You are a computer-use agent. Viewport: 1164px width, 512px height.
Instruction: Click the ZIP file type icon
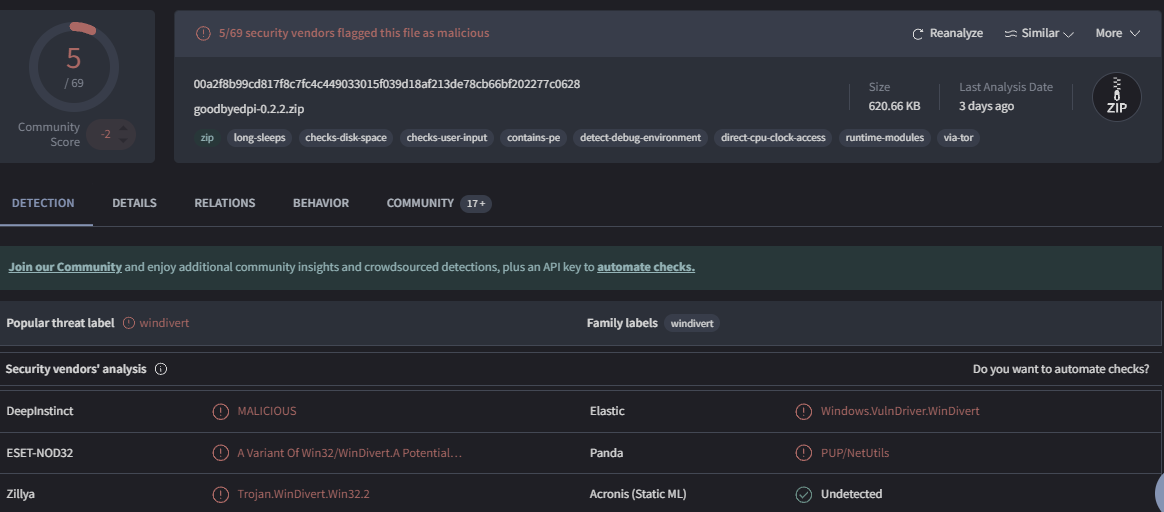(1116, 97)
